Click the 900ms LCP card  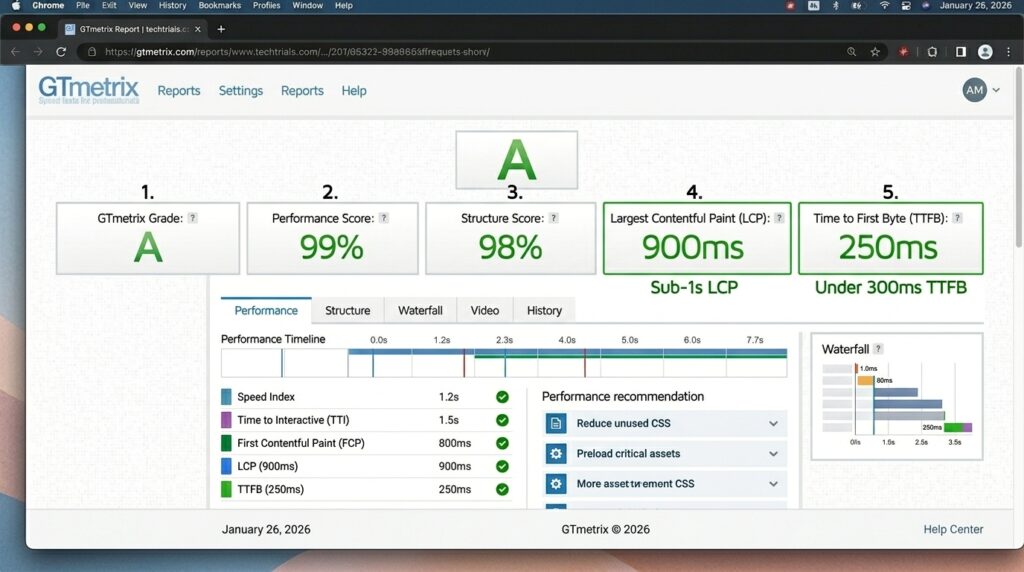tap(697, 238)
